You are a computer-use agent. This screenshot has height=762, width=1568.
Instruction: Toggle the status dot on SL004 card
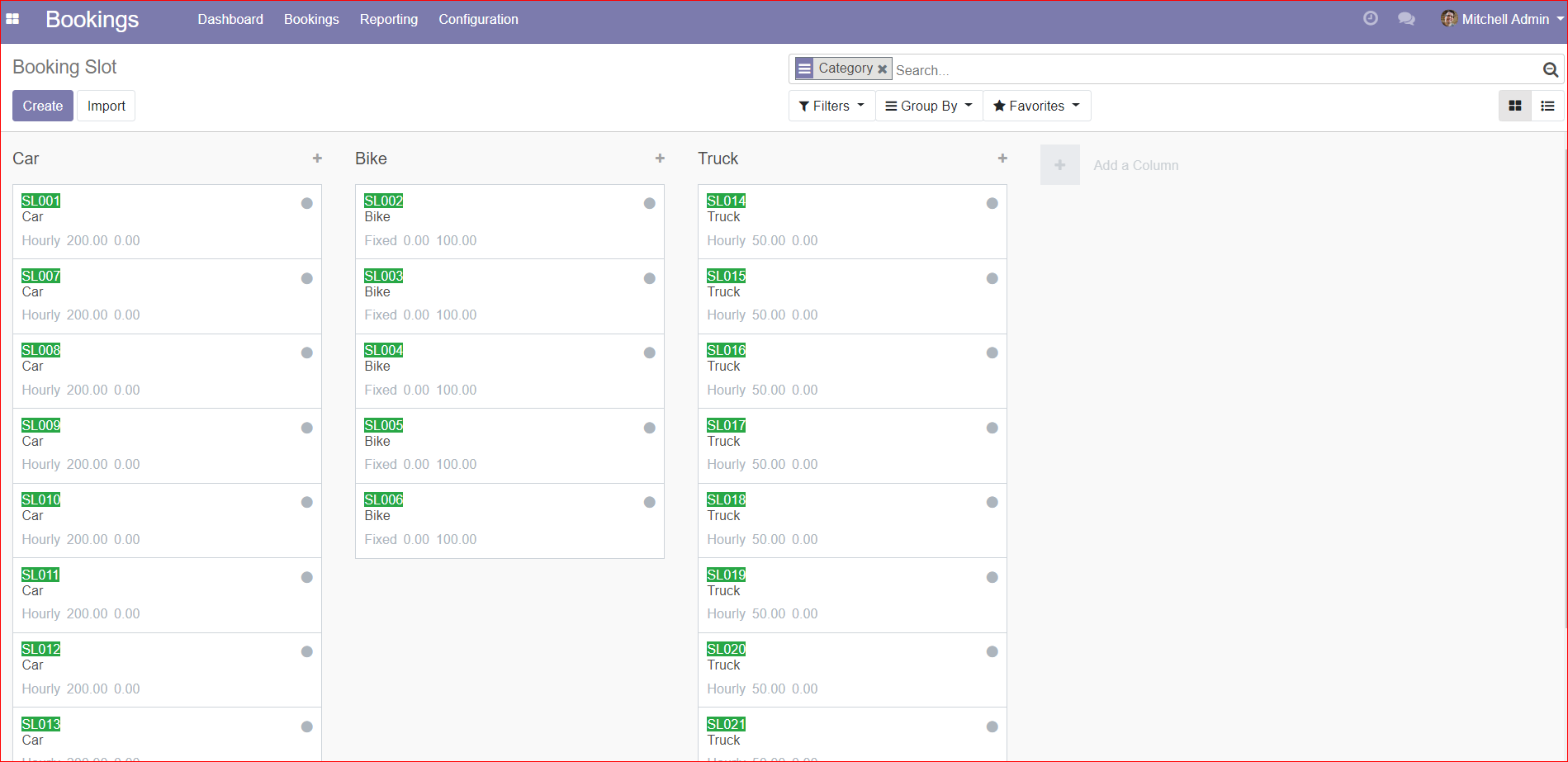[x=649, y=353]
